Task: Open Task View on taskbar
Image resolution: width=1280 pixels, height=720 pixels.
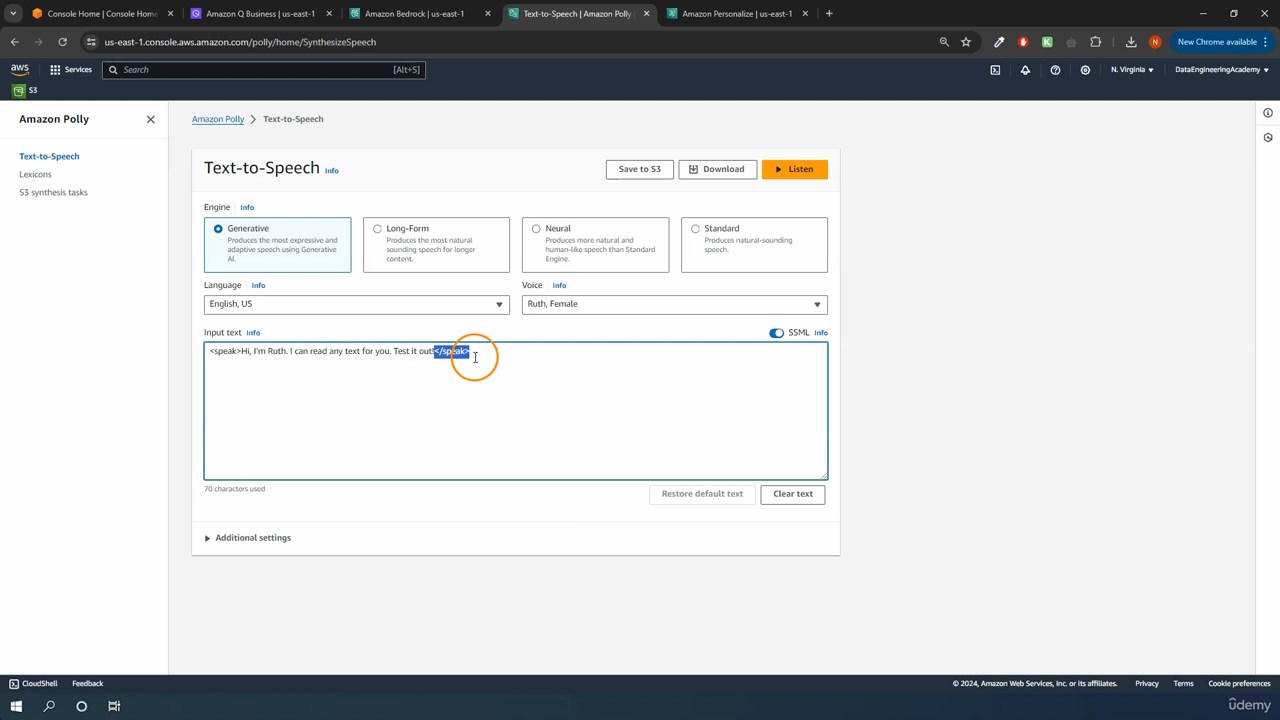Action: tap(114, 706)
